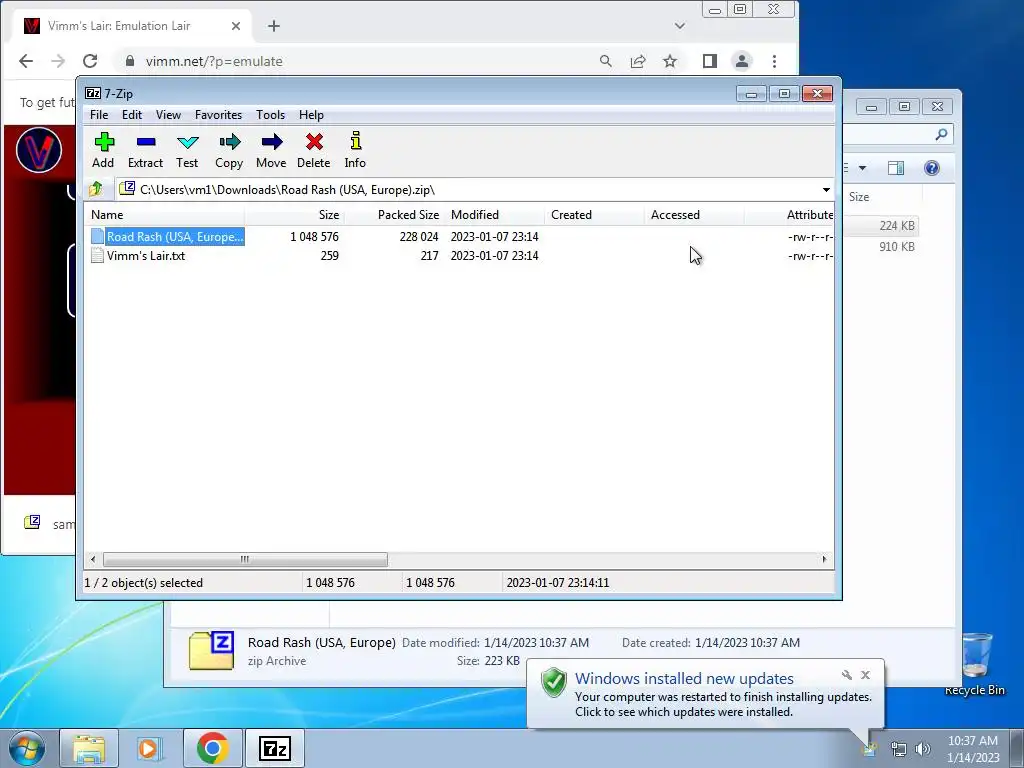1024x768 pixels.
Task: Delete selected file with red X icon
Action: (313, 150)
